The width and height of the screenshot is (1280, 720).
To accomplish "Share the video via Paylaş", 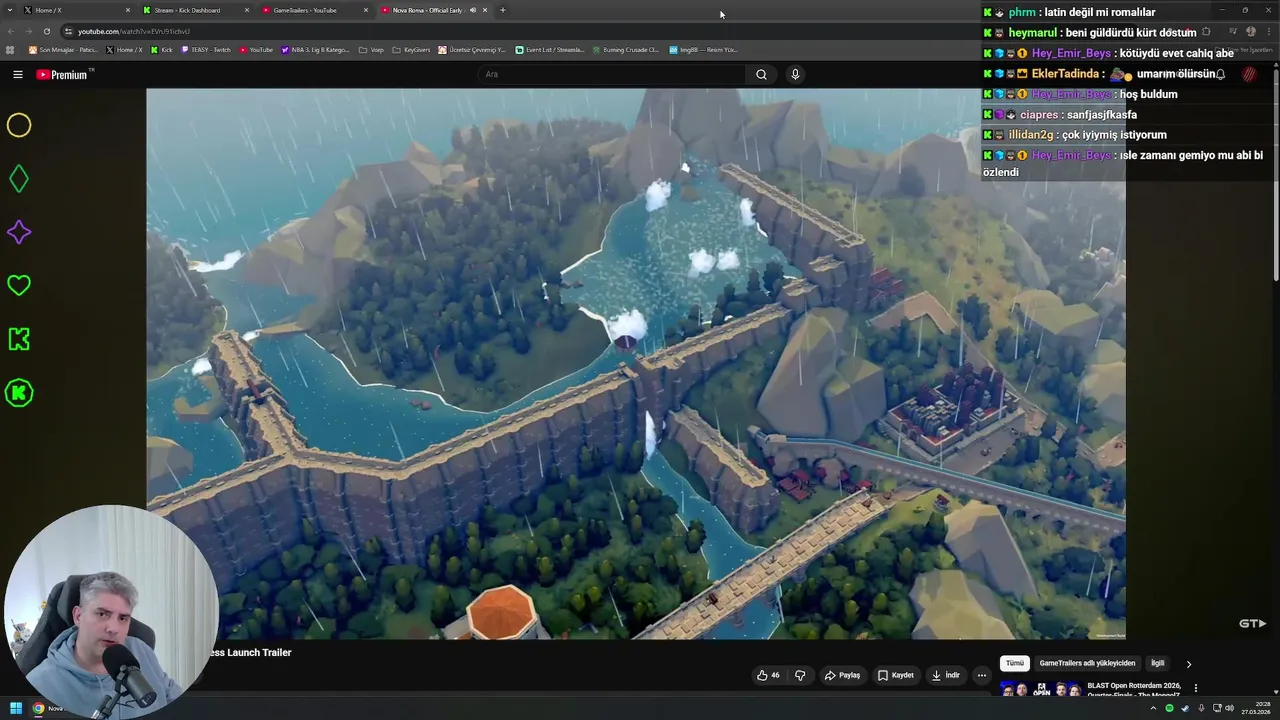I will coord(842,675).
